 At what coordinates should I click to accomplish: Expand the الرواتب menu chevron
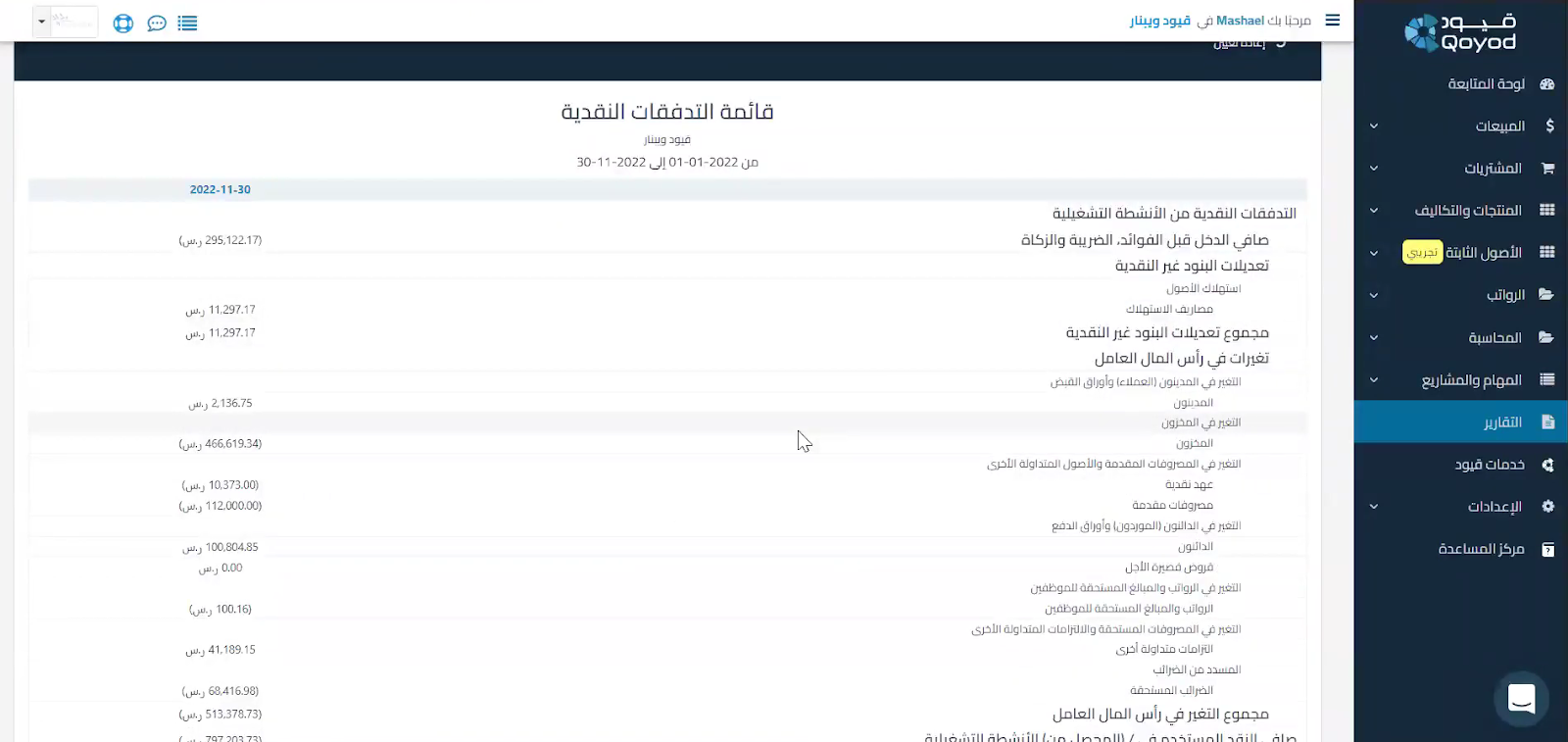(1374, 295)
